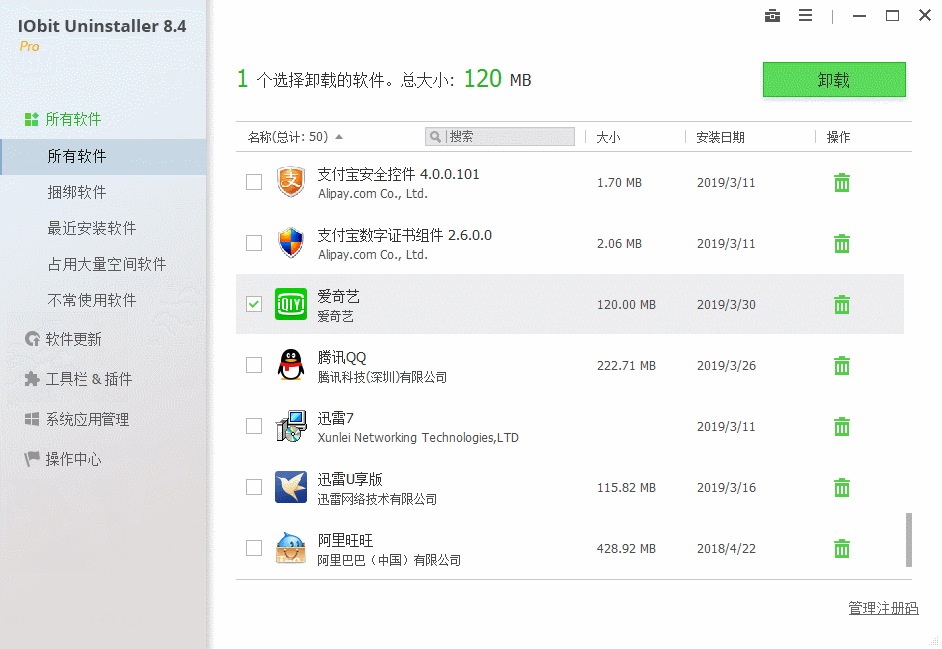942x649 pixels.
Task: Click the green 爱奇艺 app icon
Action: (291, 304)
